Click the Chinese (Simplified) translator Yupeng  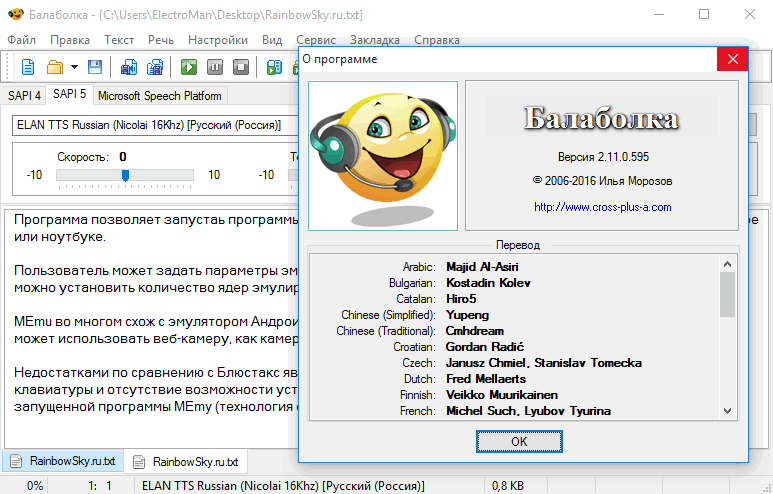[x=467, y=315]
